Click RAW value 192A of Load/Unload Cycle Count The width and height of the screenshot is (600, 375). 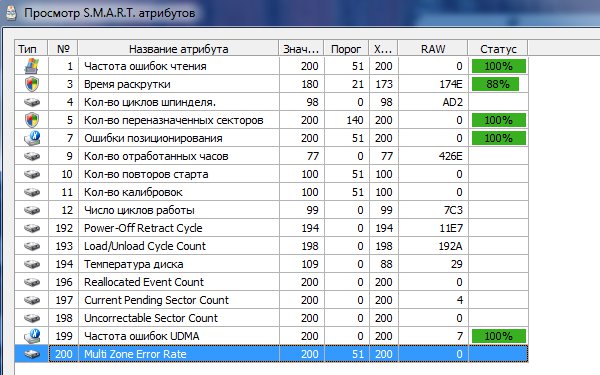[450, 246]
